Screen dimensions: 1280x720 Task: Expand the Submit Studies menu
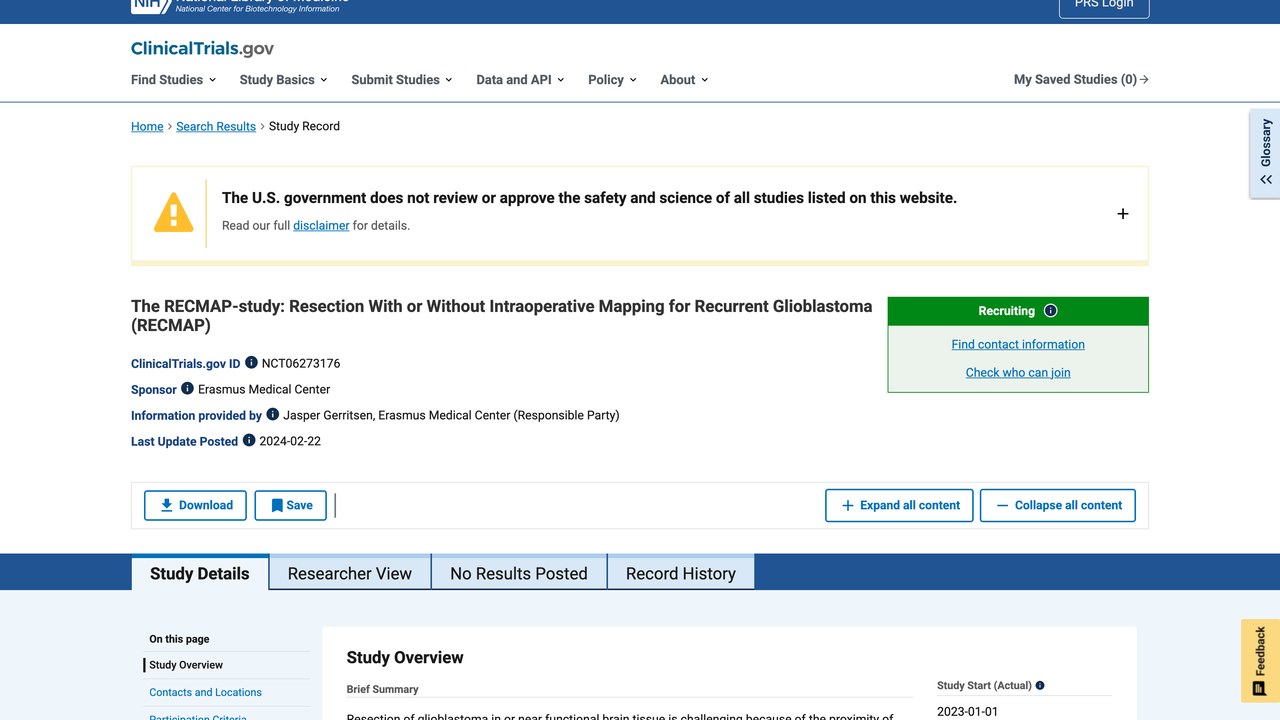pyautogui.click(x=402, y=80)
